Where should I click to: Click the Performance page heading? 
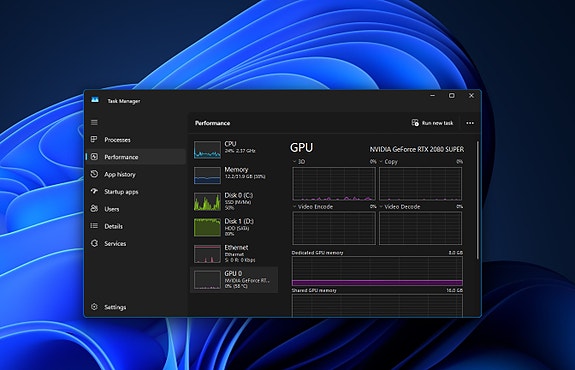click(x=212, y=123)
